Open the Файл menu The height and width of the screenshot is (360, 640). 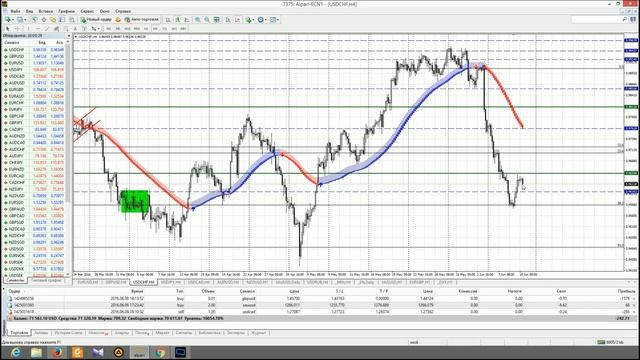(15, 11)
